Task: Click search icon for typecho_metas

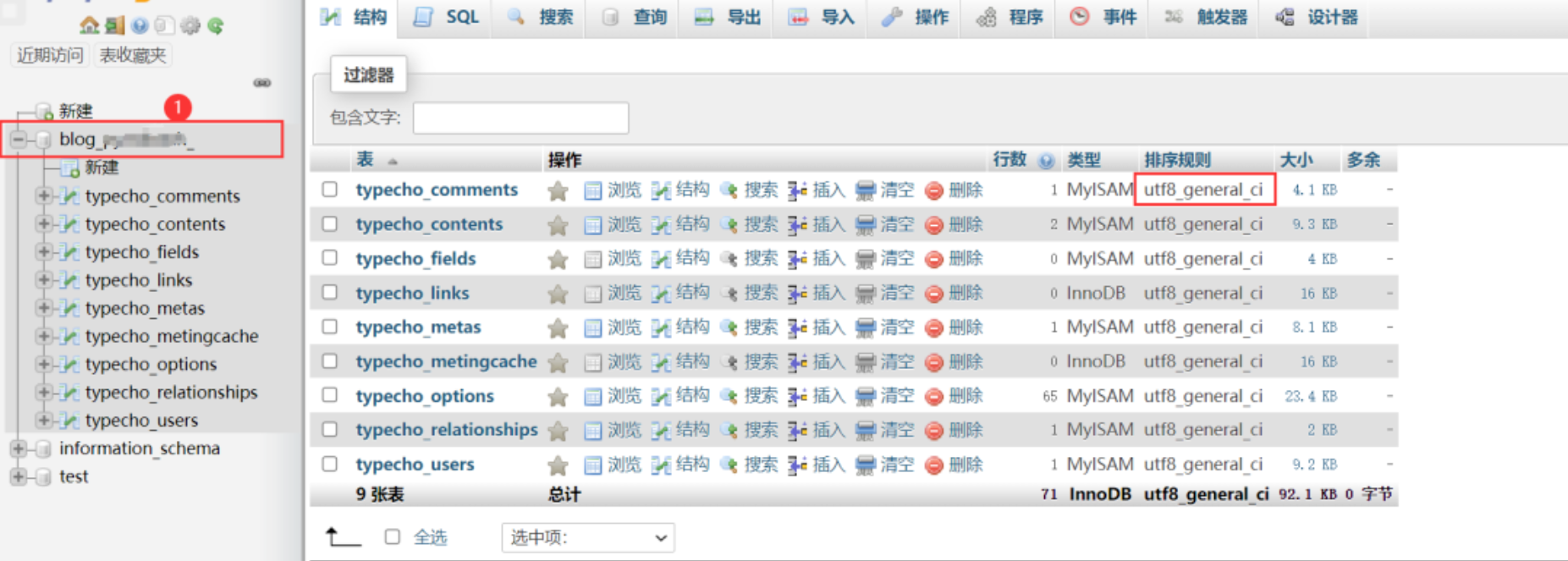Action: point(729,327)
